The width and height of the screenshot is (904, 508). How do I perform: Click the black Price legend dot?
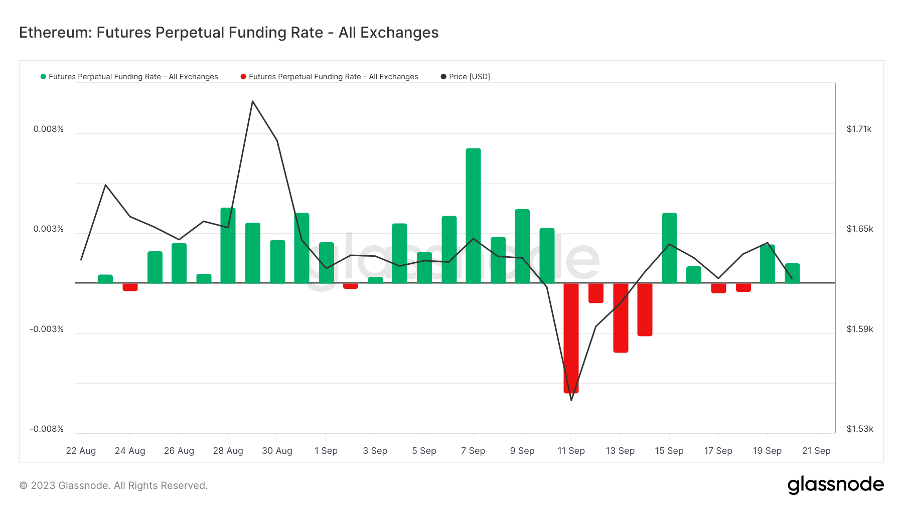click(443, 77)
